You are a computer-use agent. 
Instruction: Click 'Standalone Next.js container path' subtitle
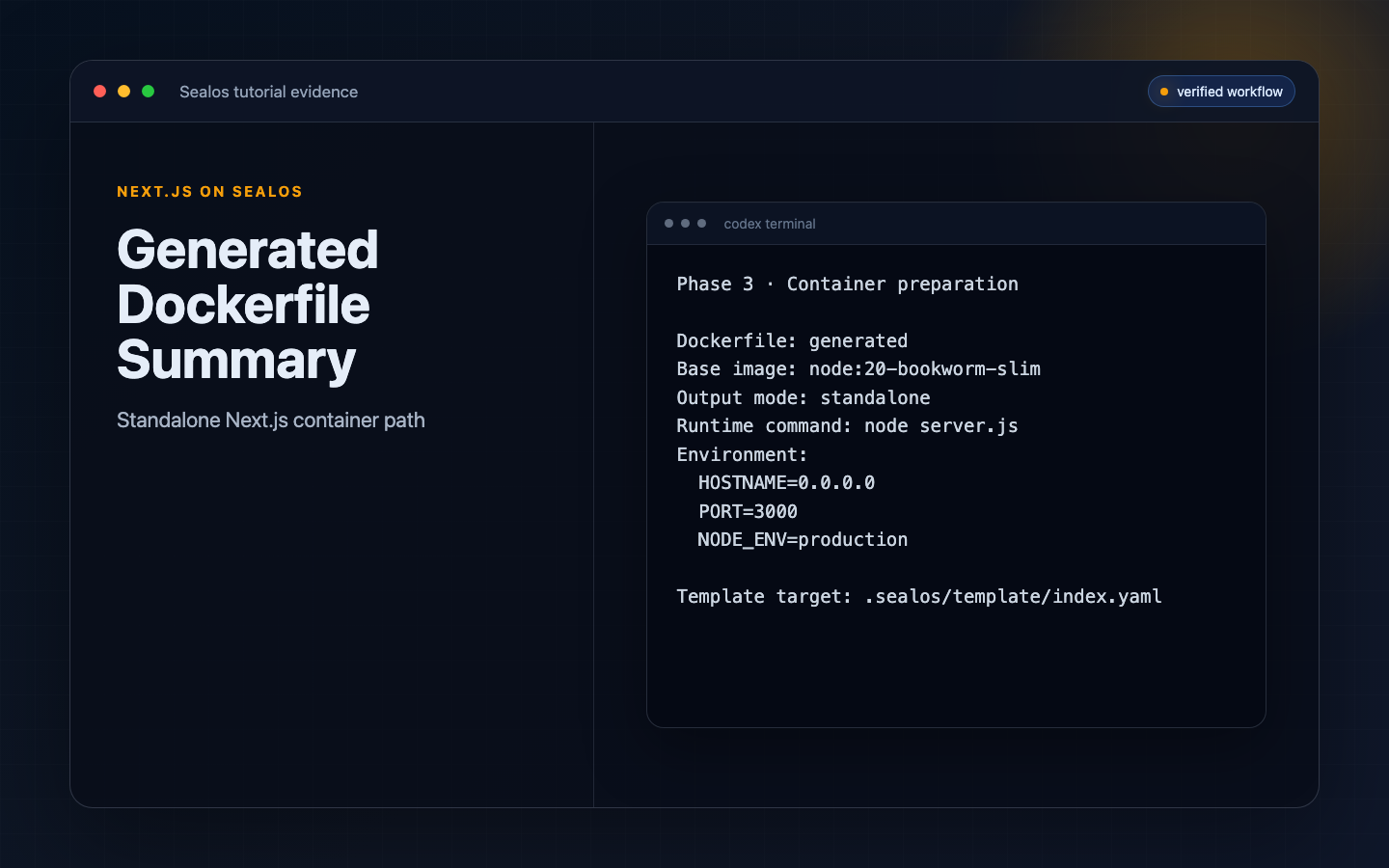[x=271, y=420]
